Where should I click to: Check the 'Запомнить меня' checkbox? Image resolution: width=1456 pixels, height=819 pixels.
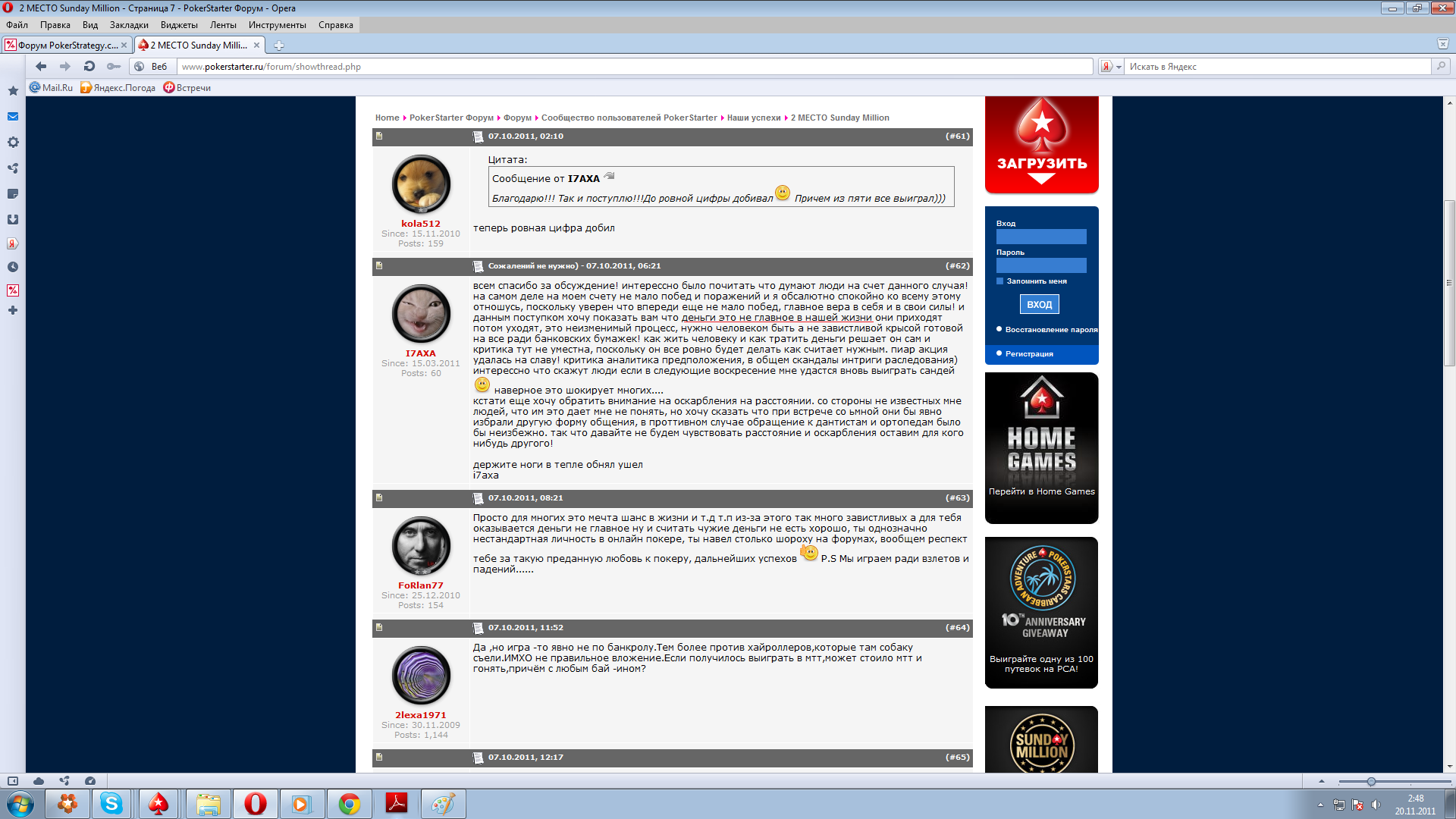click(999, 281)
